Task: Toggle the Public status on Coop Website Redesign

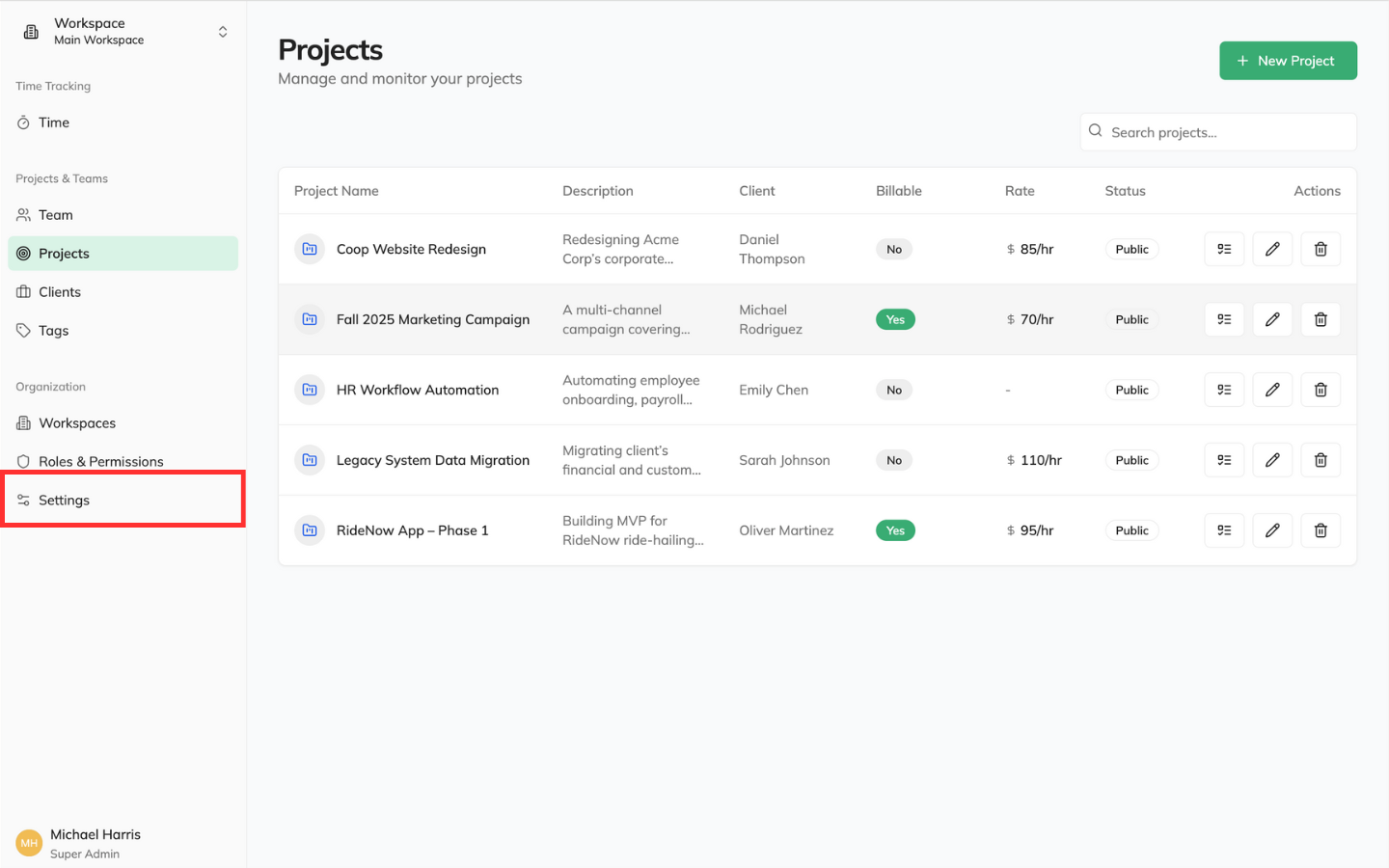Action: coord(1131,249)
